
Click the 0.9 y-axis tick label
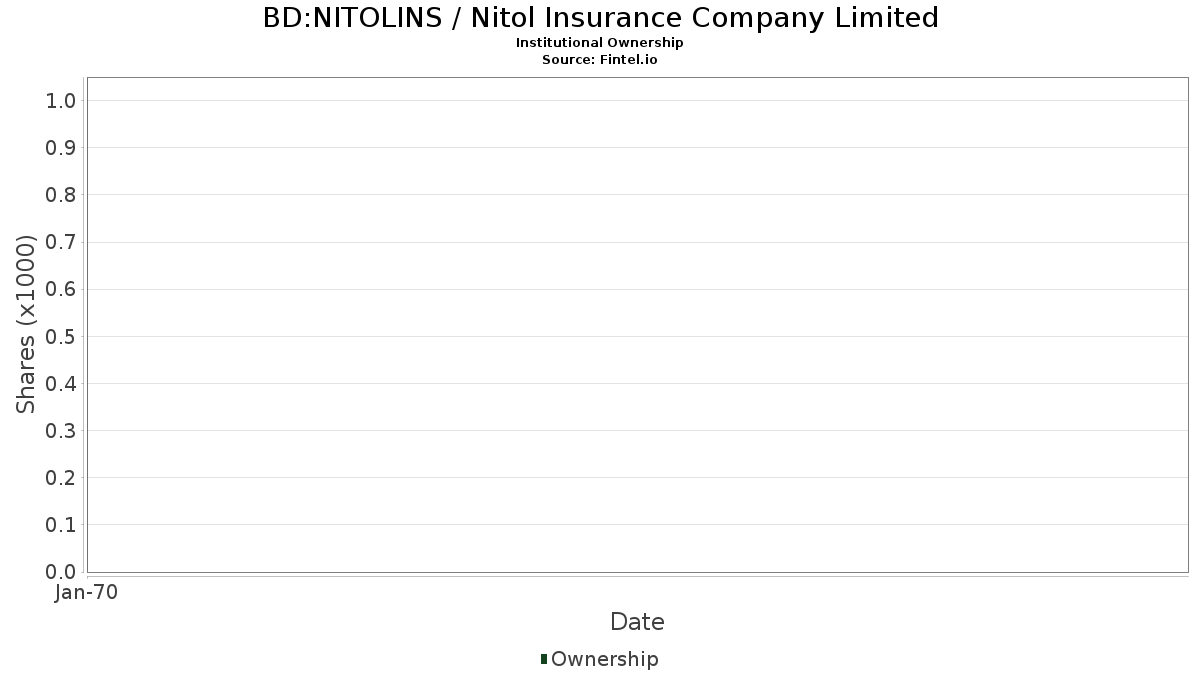tap(61, 148)
